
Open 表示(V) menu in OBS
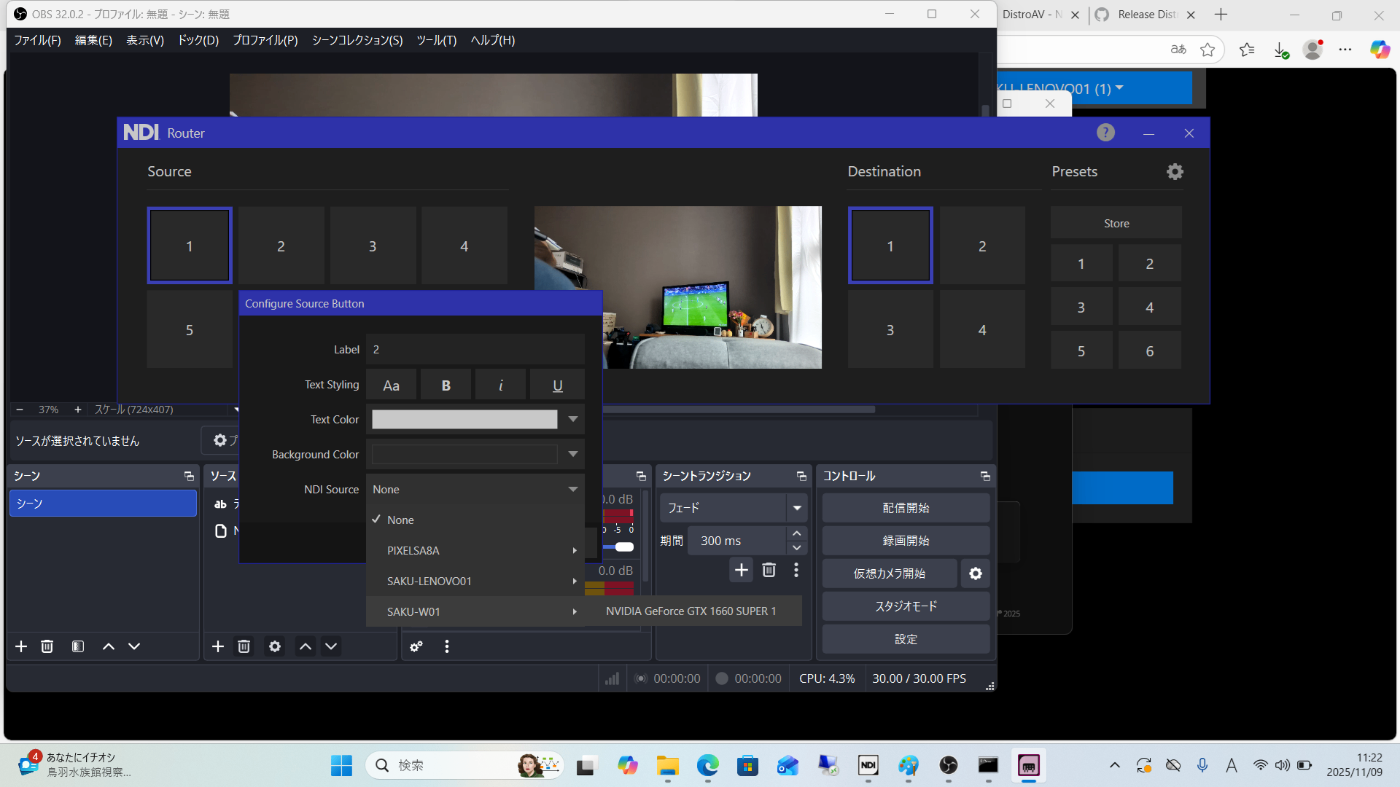coord(145,40)
